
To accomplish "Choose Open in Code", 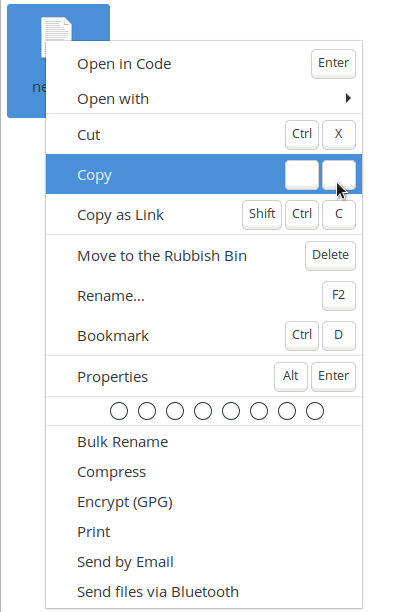I will click(x=204, y=64).
